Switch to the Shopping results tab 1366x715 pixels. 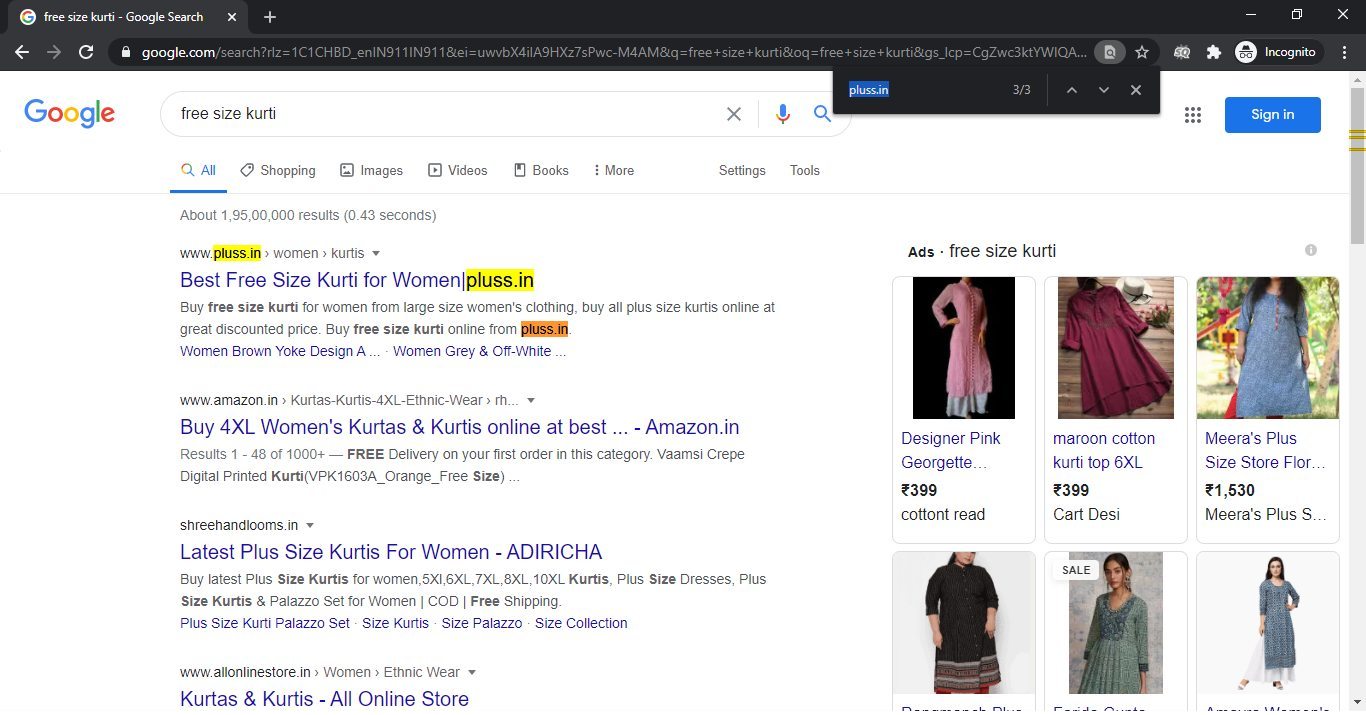(278, 170)
